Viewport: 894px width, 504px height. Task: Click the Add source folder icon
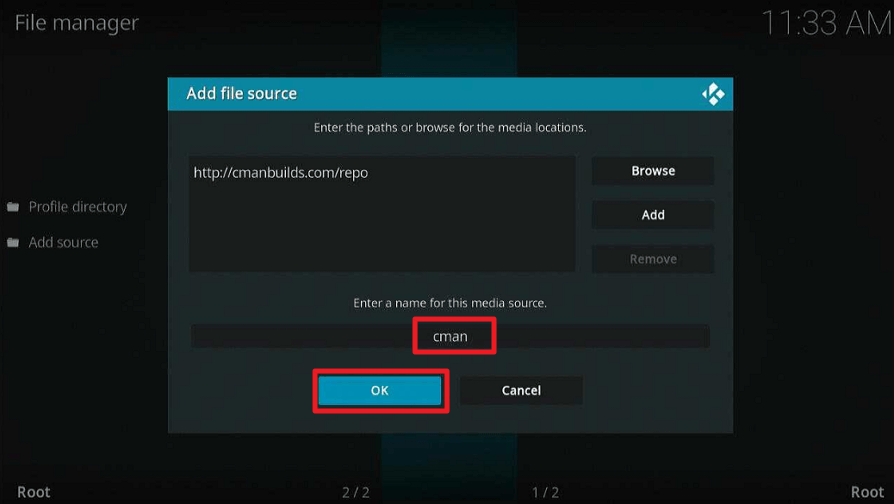pyautogui.click(x=13, y=242)
